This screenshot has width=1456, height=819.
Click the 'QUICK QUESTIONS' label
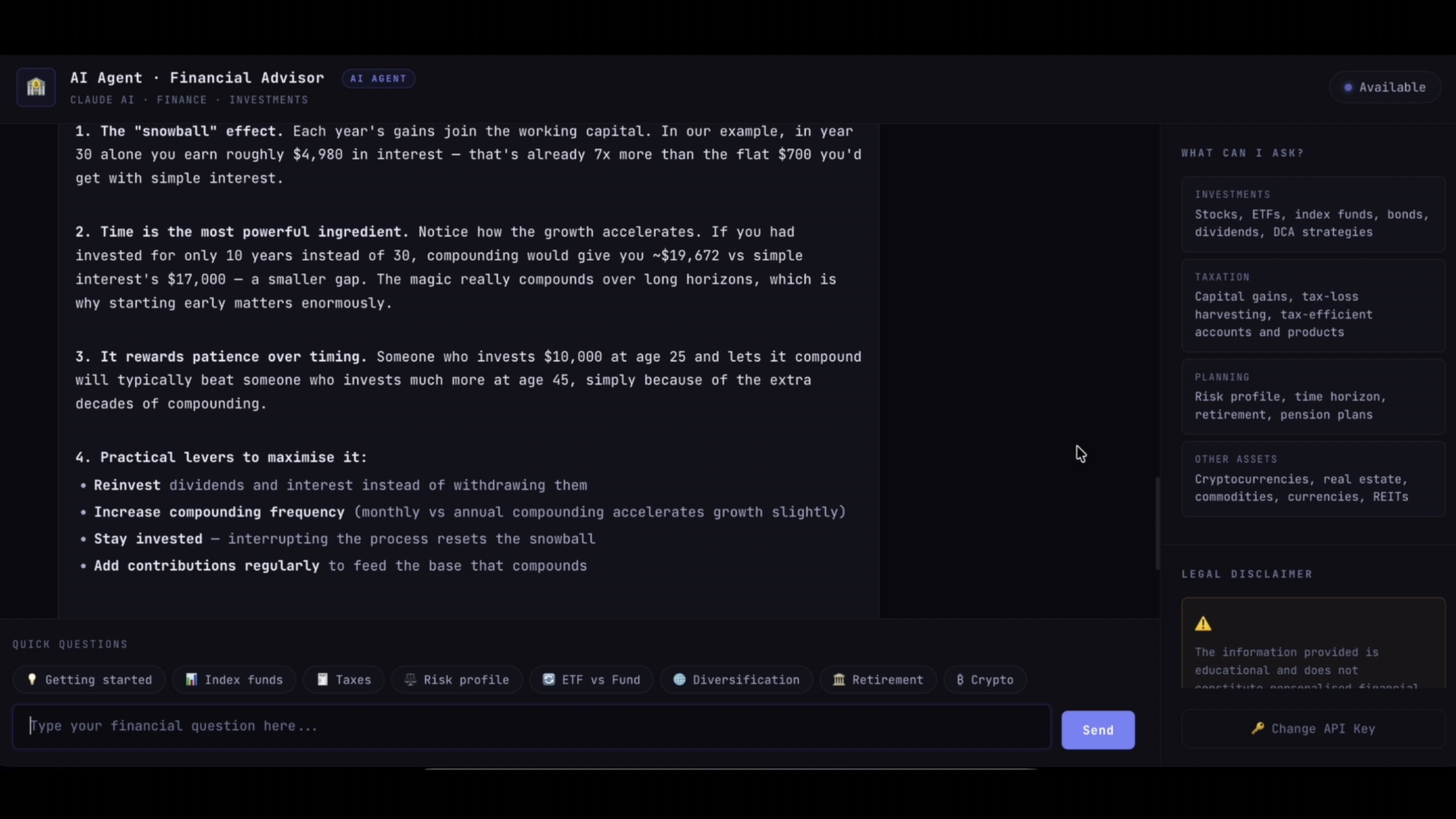point(70,644)
